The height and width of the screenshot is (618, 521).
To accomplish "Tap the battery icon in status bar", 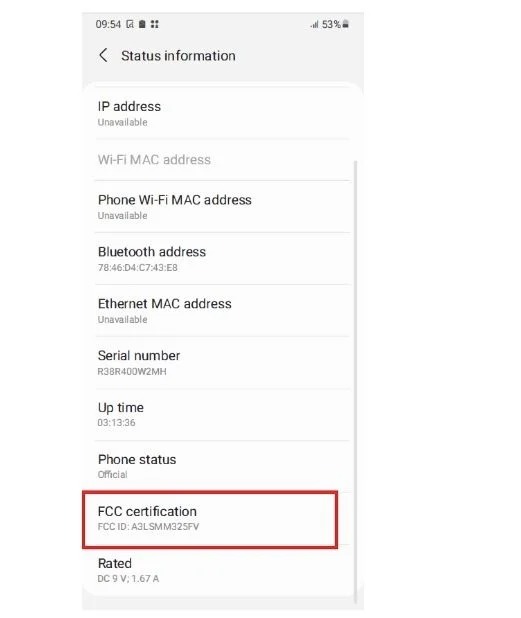I will pos(346,24).
